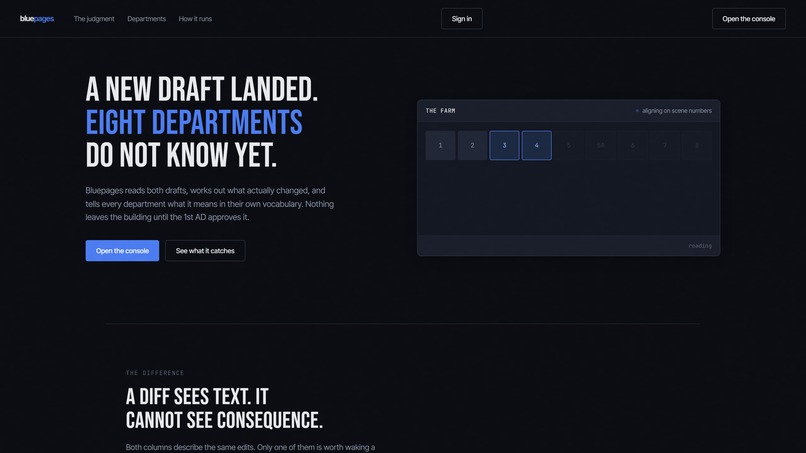
Task: Click A DIFF SEES TEXT heading
Action: [224, 408]
